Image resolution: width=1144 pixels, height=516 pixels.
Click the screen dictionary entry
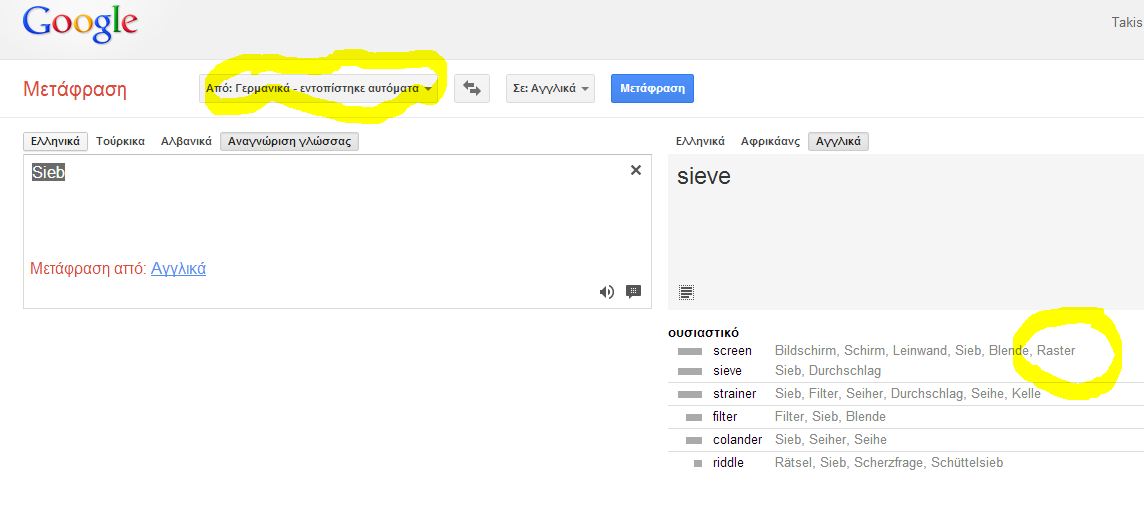click(732, 351)
